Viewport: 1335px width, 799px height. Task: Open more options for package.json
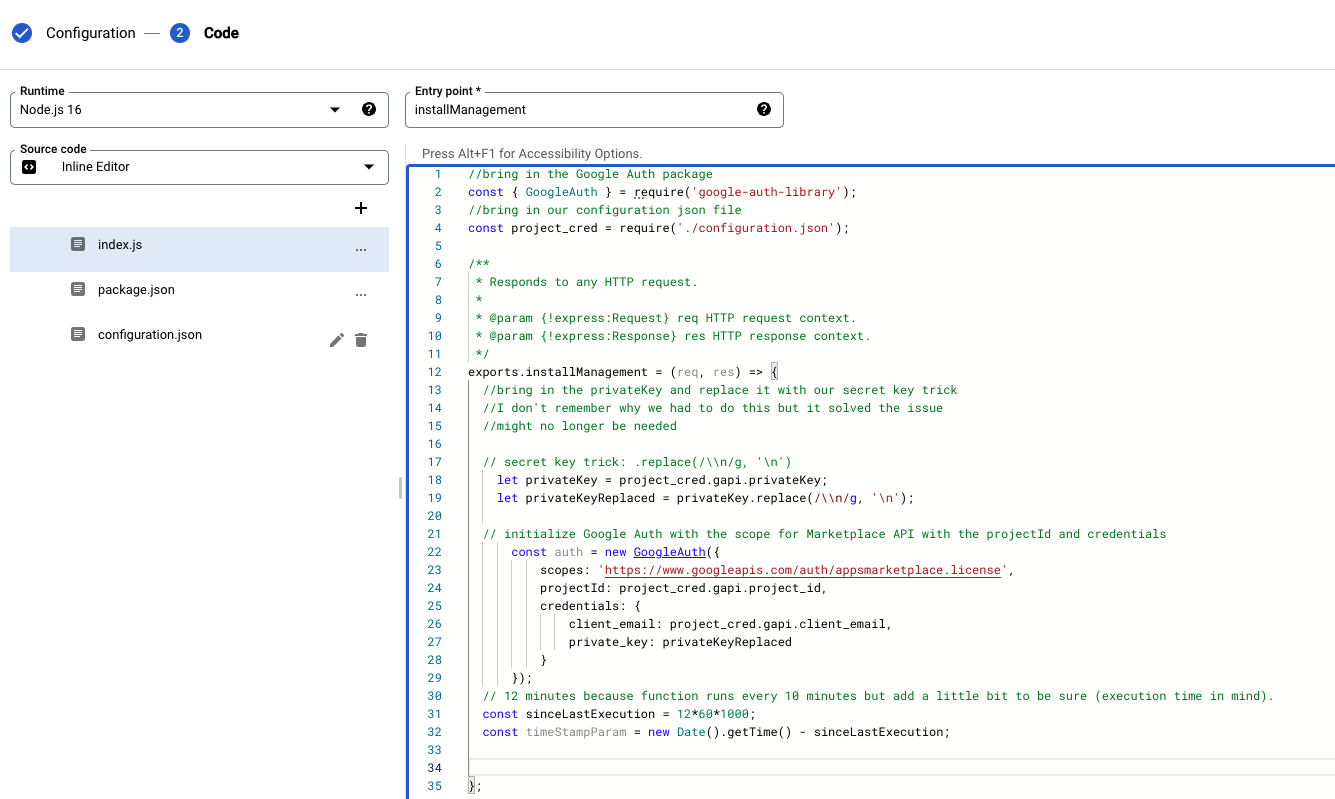pos(361,295)
